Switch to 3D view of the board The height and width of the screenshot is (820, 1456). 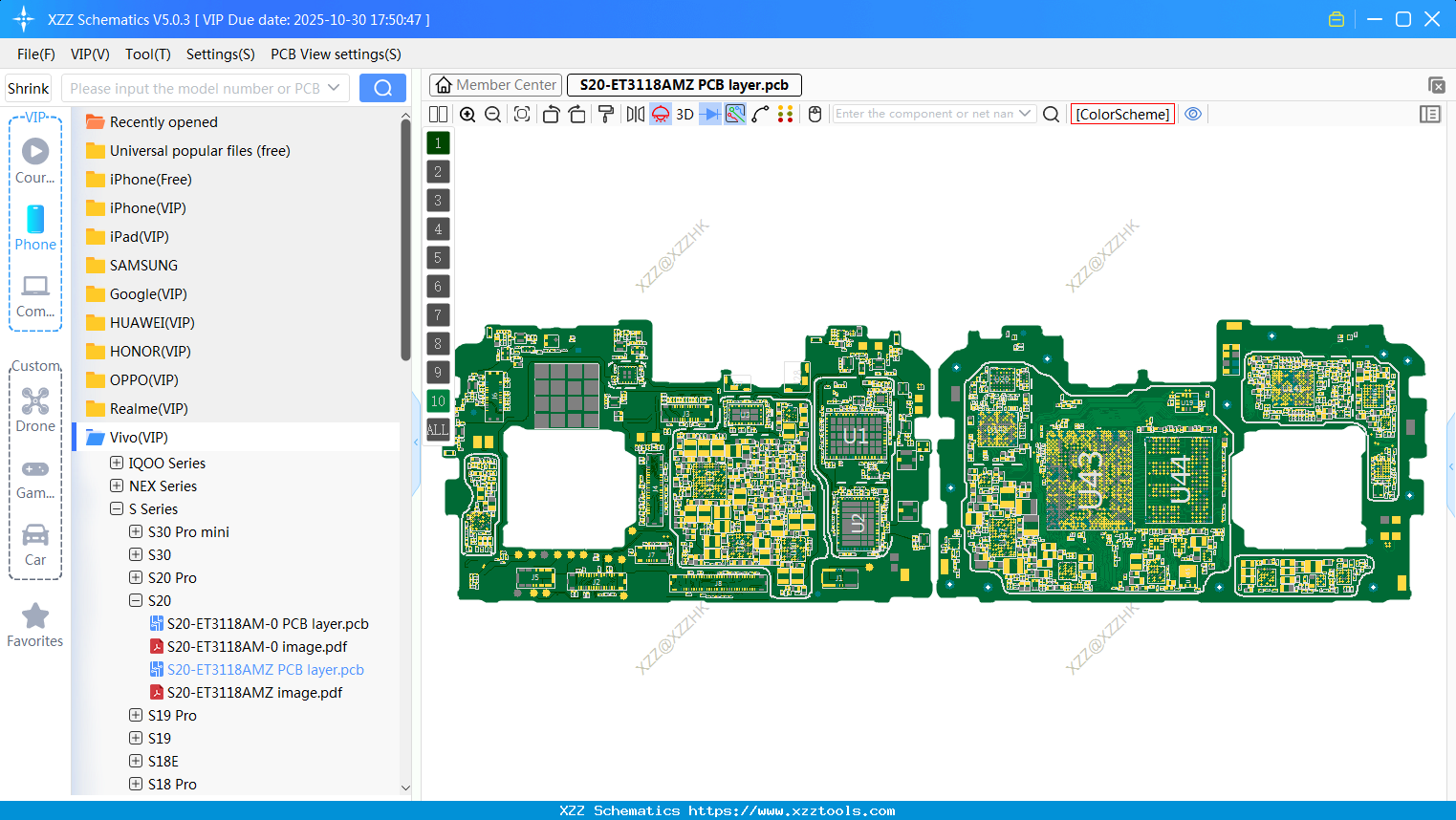coord(685,115)
